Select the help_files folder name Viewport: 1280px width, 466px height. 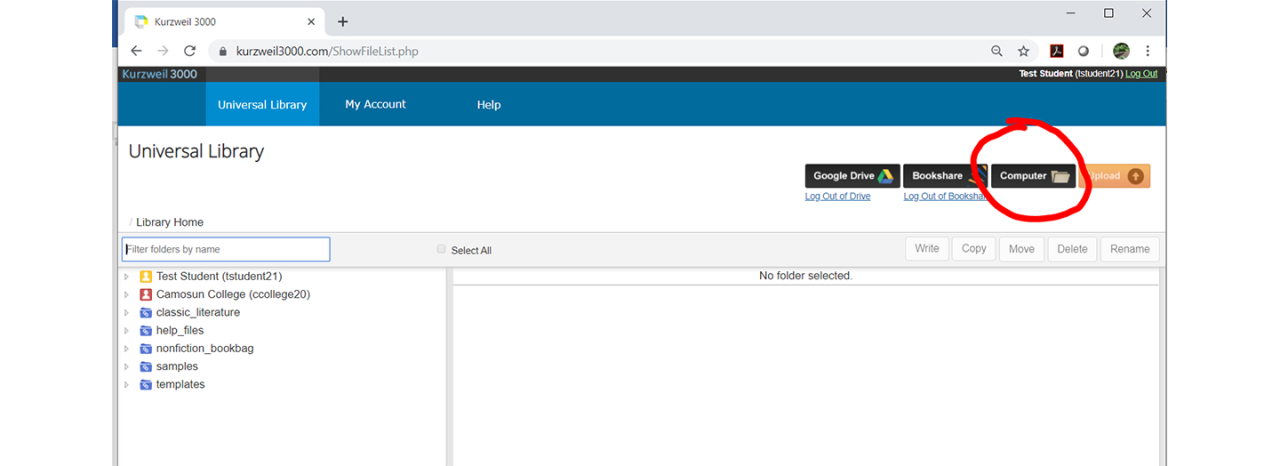coord(180,331)
